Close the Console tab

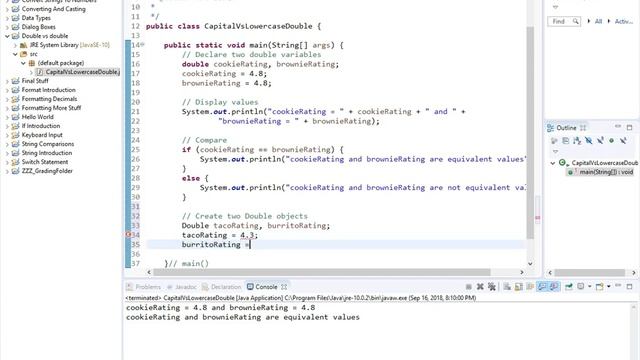point(284,287)
